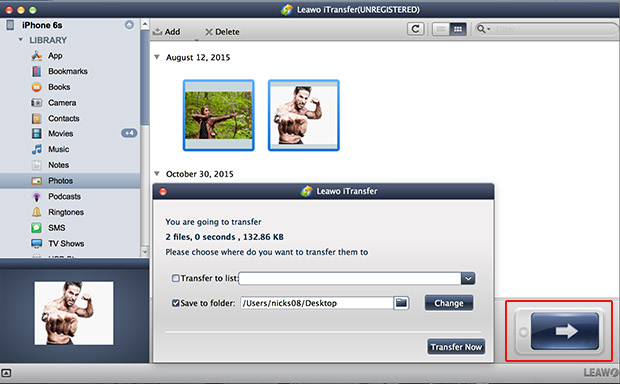Open the Transfer to list dropdown
The width and height of the screenshot is (620, 384).
pos(468,278)
